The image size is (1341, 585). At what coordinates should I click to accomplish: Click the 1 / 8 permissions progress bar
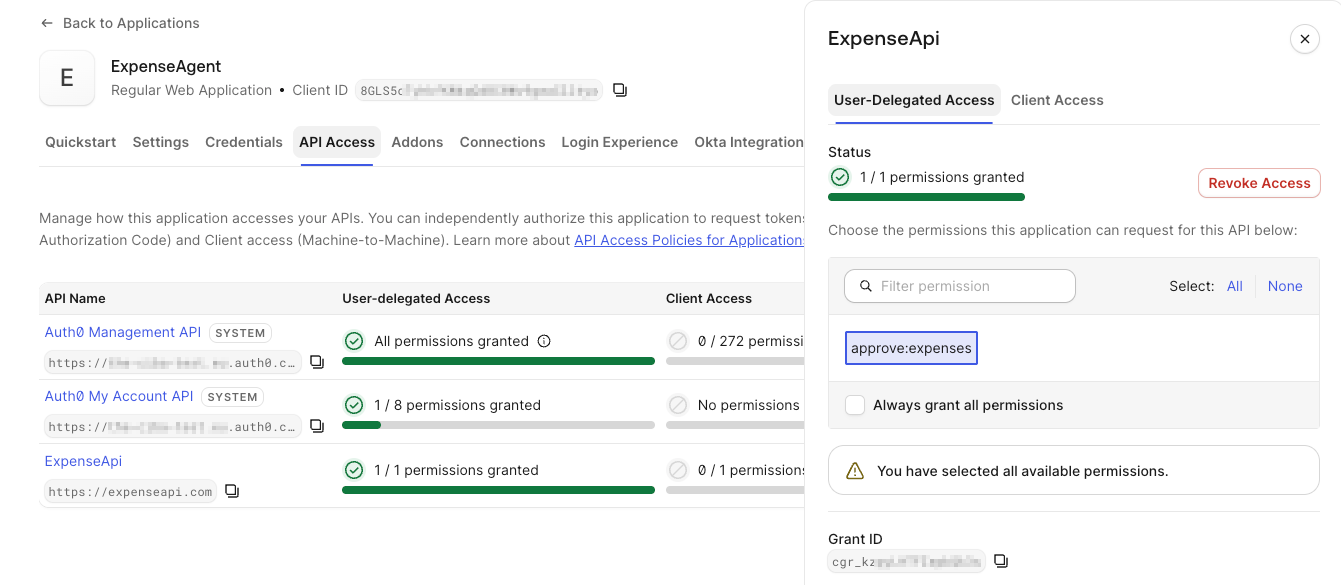(x=498, y=425)
